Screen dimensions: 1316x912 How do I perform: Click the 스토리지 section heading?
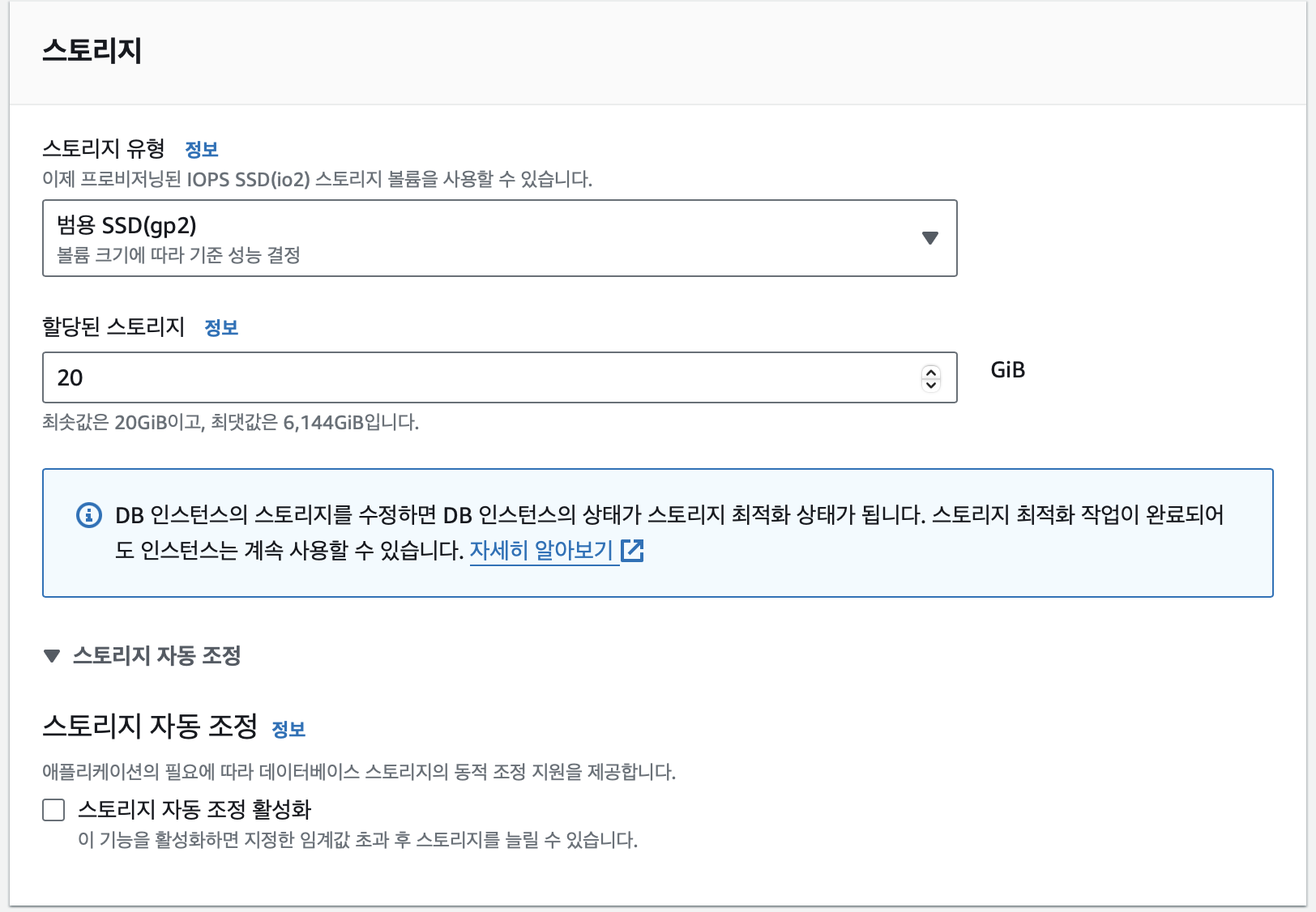[92, 50]
